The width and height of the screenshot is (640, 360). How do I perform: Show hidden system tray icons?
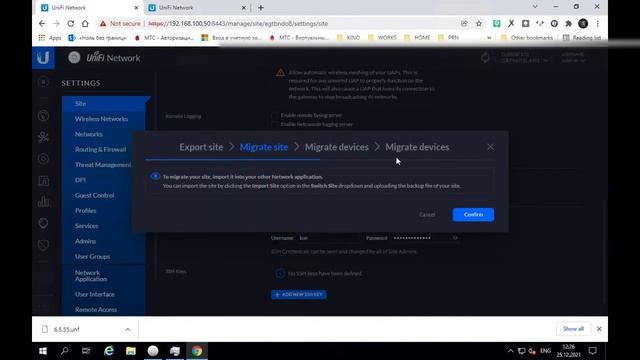click(x=511, y=351)
